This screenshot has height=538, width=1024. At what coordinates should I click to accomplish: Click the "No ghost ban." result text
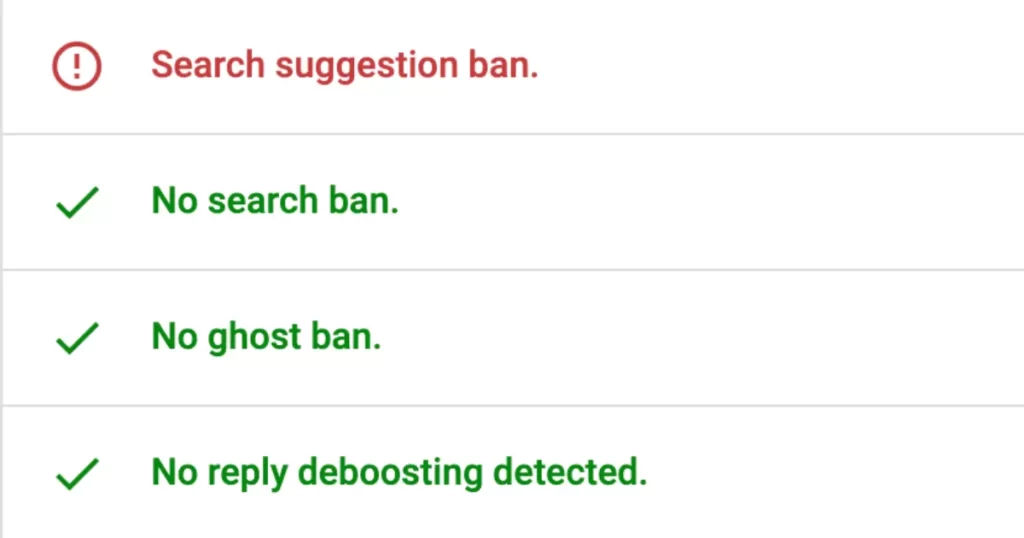click(x=266, y=338)
